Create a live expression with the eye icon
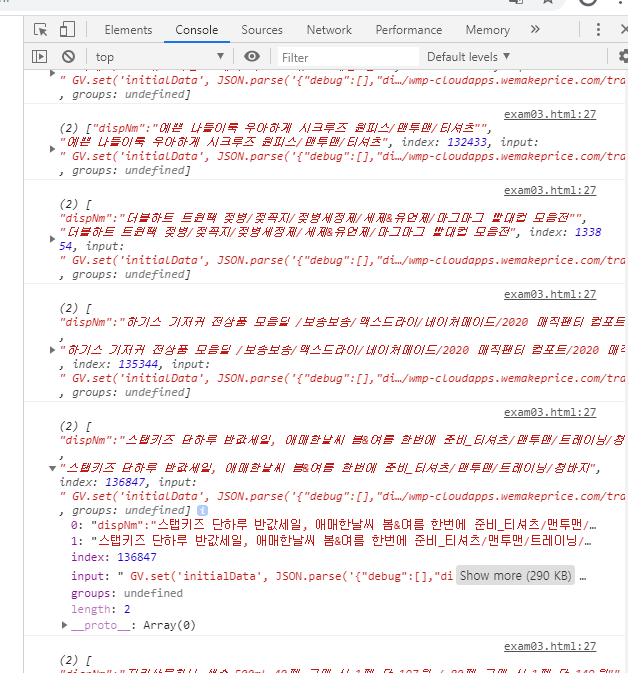628x673 pixels. click(252, 56)
